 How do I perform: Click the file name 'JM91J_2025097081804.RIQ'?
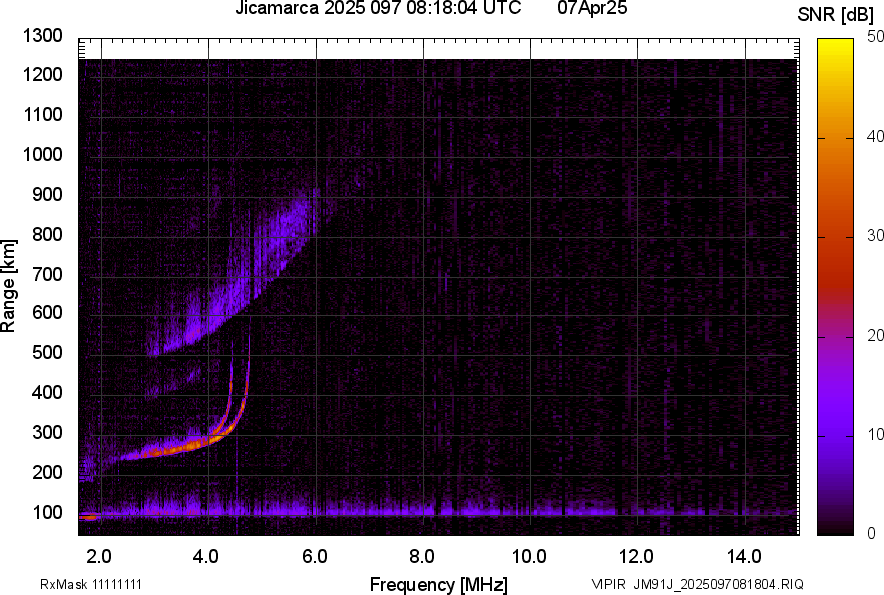click(718, 584)
